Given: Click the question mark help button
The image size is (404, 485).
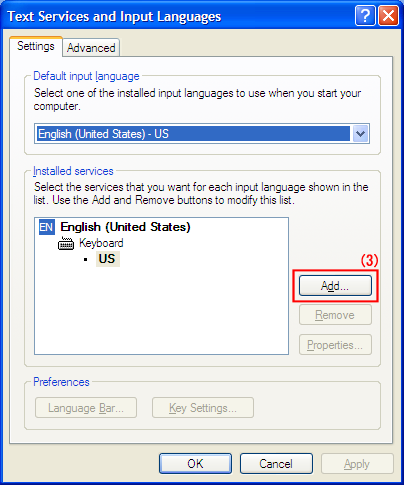Looking at the screenshot, I should click(x=365, y=15).
